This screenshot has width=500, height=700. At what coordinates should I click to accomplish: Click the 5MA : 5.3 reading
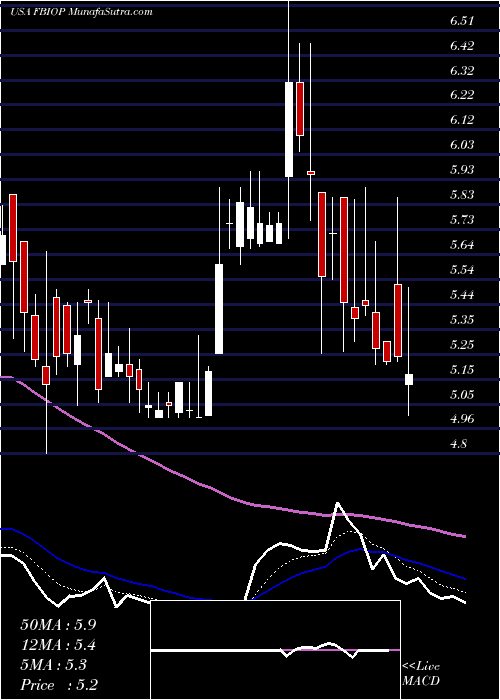pos(53,665)
